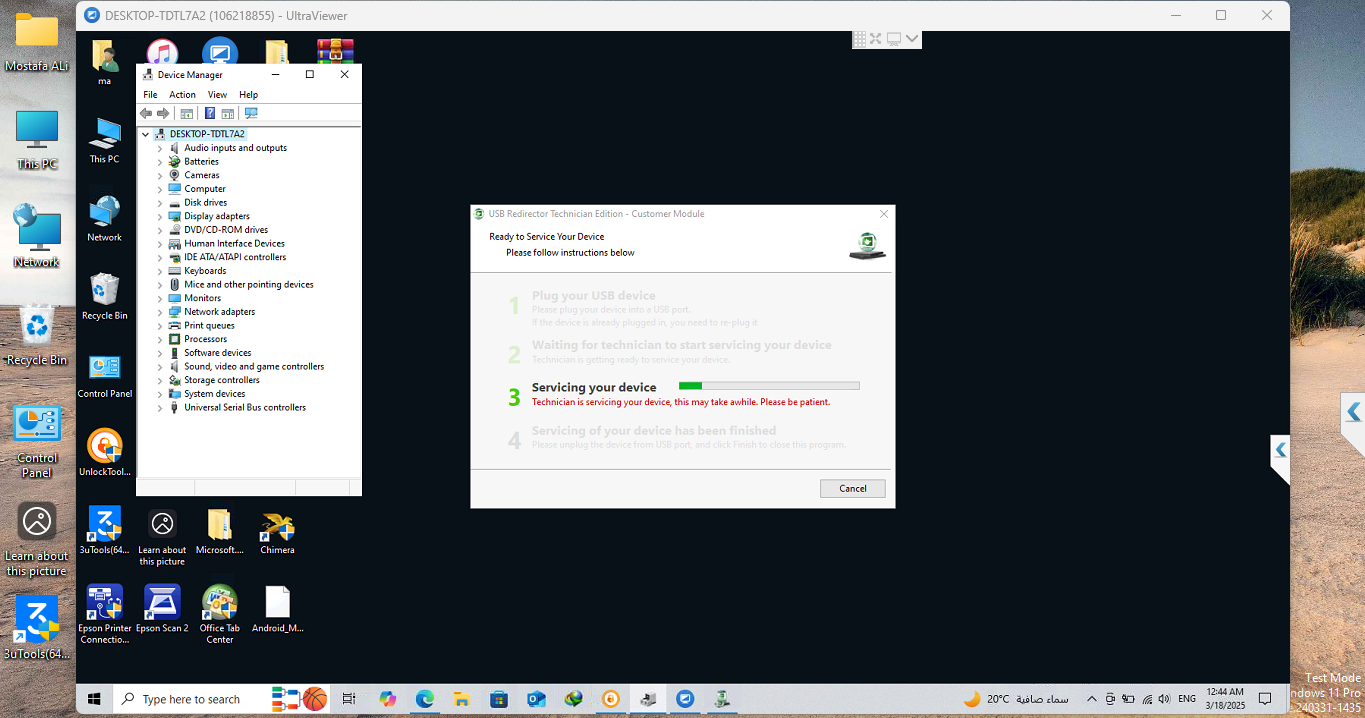Scan for hardware changes via monitor icon
This screenshot has width=1365, height=718.
pyautogui.click(x=251, y=113)
